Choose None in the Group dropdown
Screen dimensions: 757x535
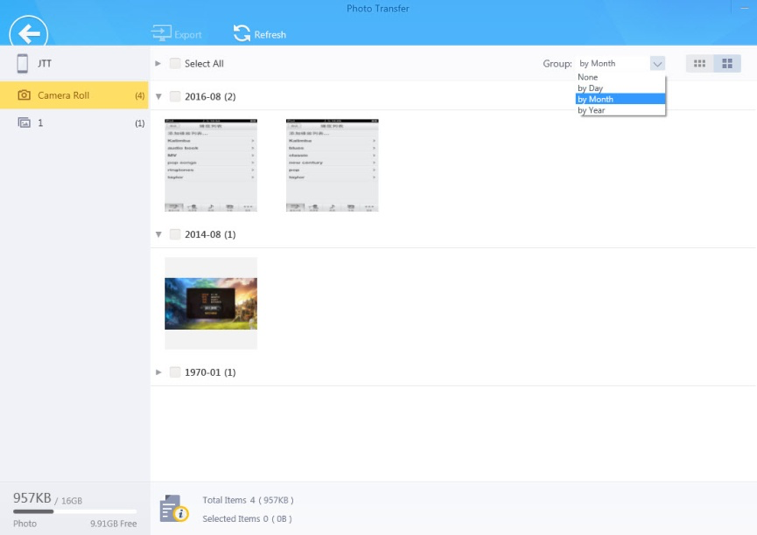tap(620, 77)
